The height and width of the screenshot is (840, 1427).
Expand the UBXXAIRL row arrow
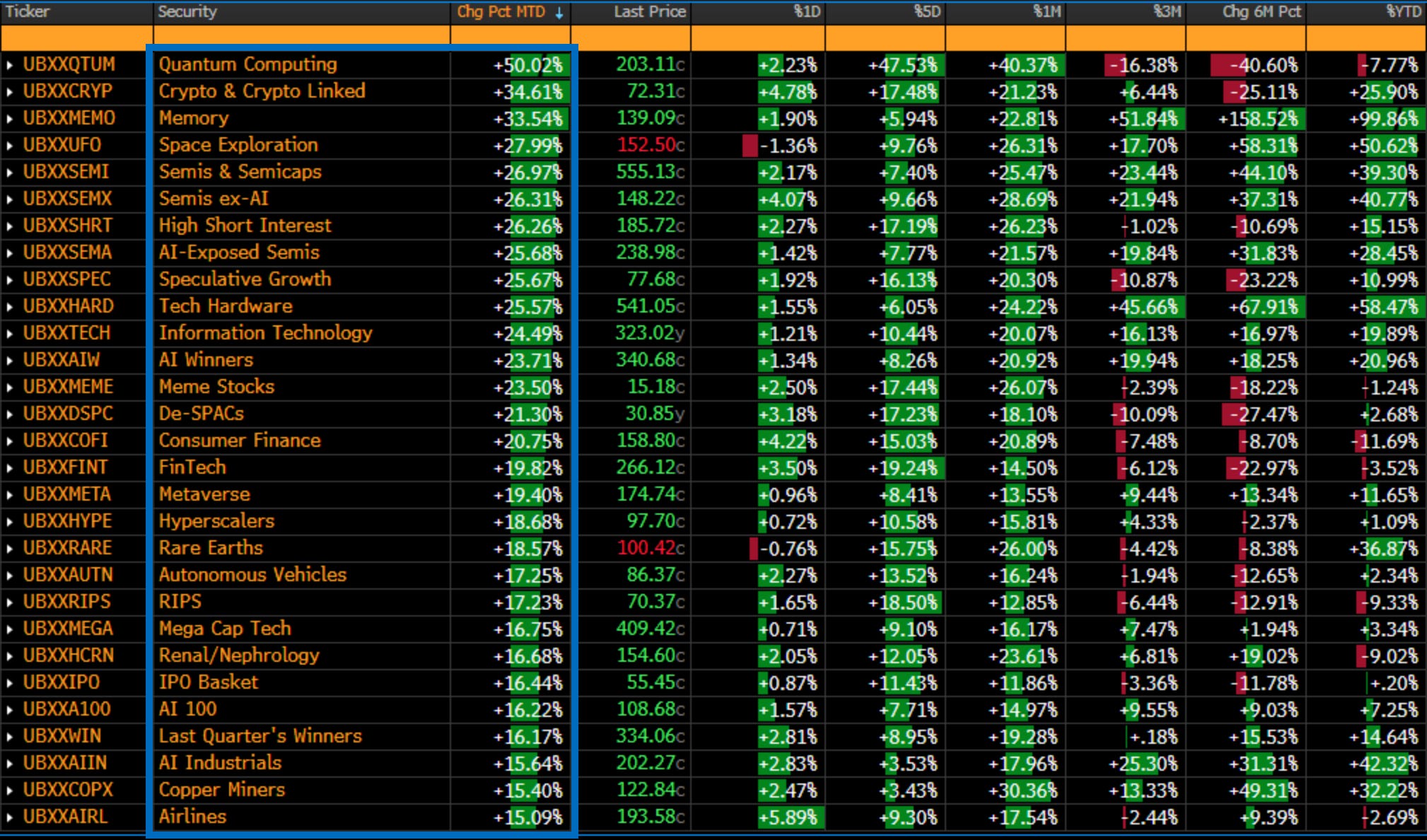point(10,817)
